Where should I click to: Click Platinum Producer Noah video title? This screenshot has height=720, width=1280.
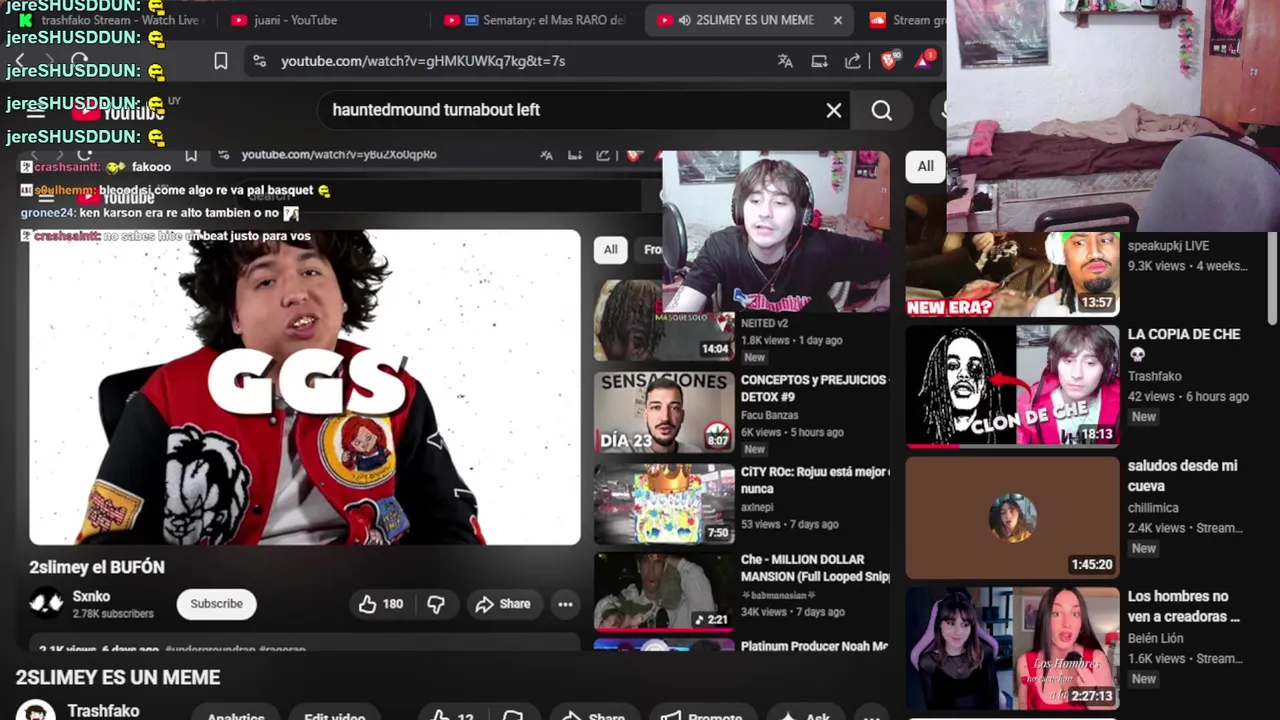tap(814, 646)
